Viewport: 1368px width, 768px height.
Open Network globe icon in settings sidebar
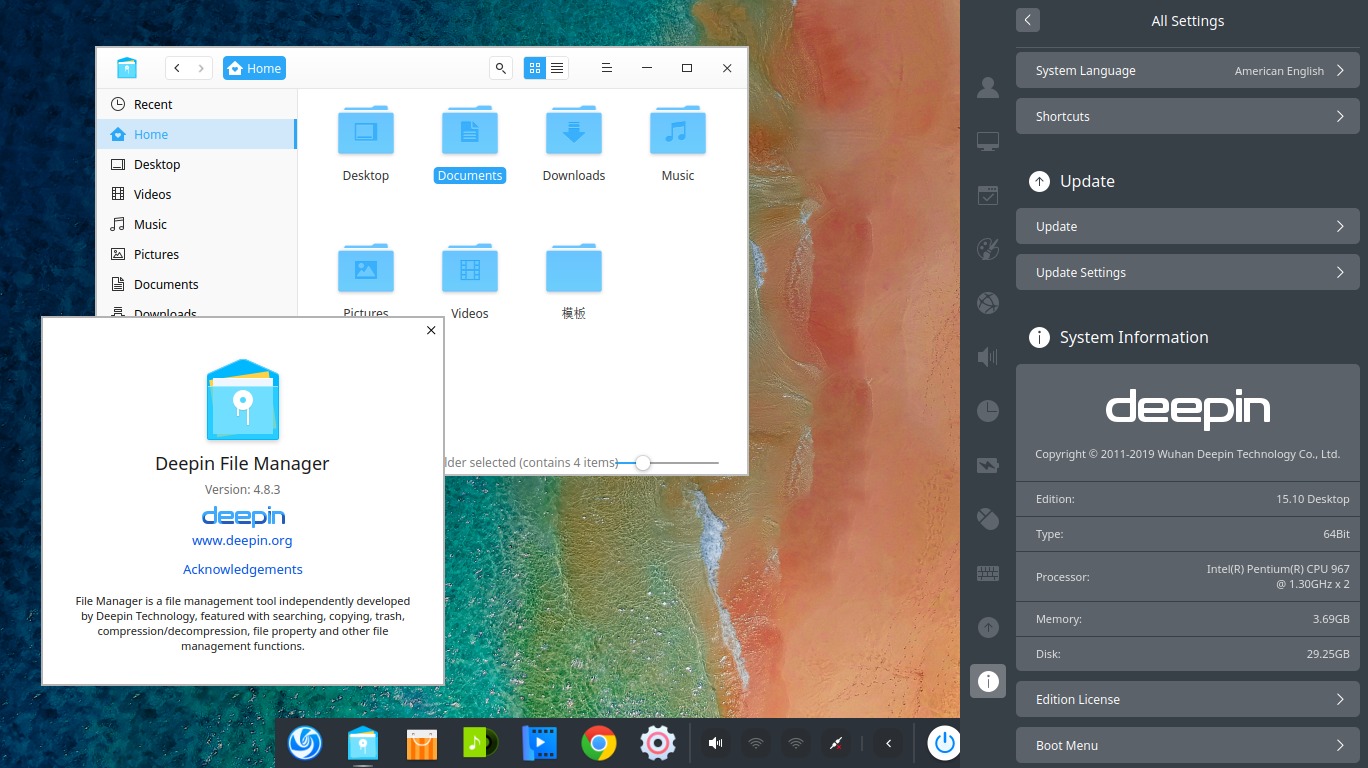pos(988,303)
